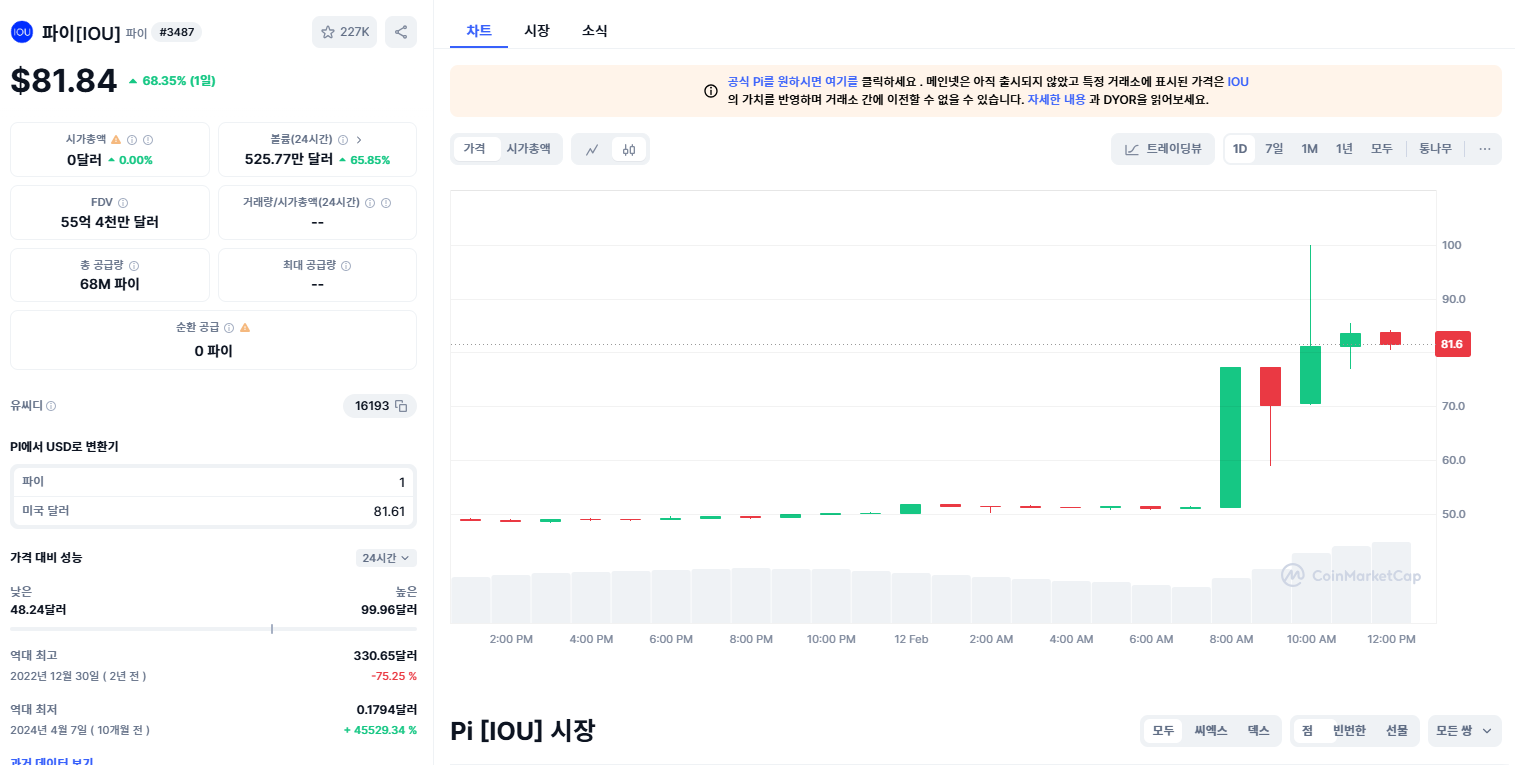
Task: Follow the 공식 PI를 원하시면 여기를 link
Action: 792,82
